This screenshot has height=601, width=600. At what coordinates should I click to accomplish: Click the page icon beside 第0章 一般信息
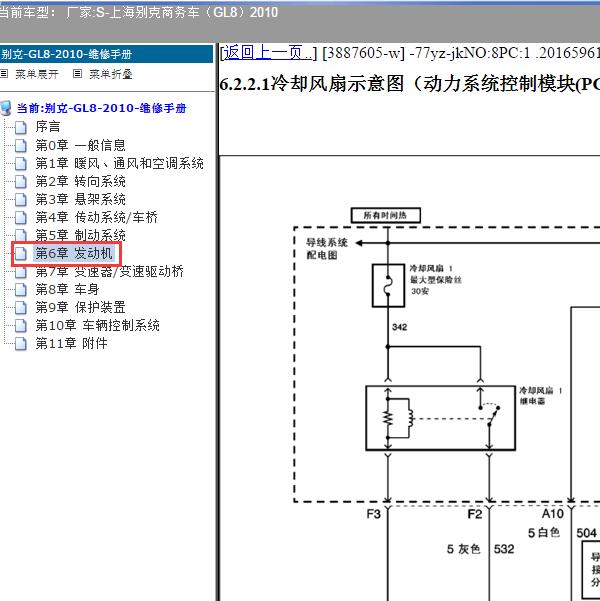pyautogui.click(x=21, y=145)
